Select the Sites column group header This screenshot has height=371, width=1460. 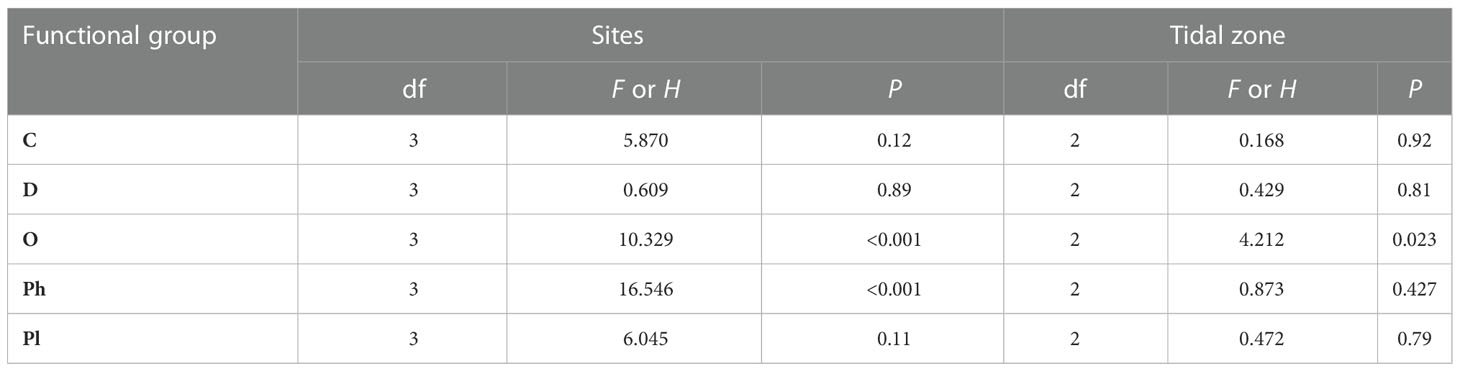pos(650,37)
